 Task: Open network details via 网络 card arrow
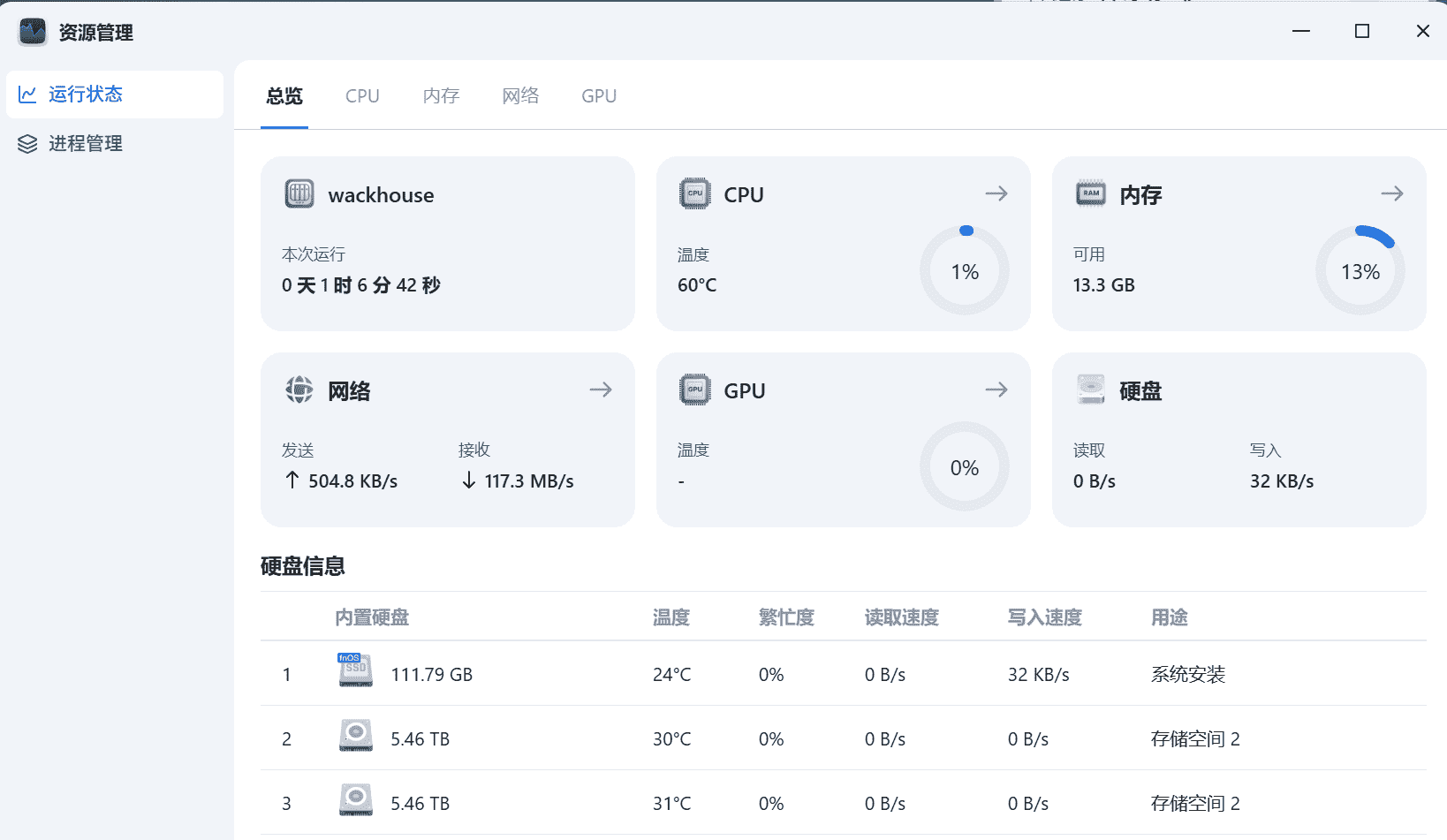601,390
